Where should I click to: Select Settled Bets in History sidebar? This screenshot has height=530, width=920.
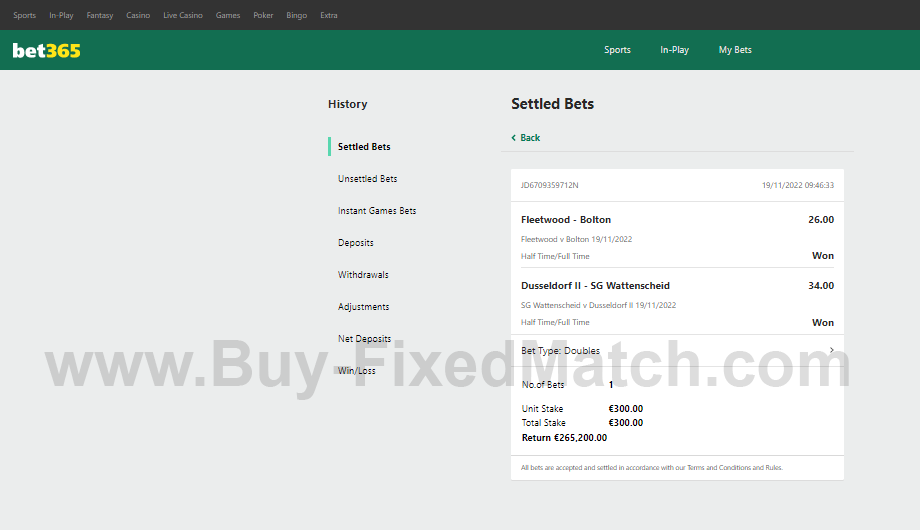(x=364, y=147)
